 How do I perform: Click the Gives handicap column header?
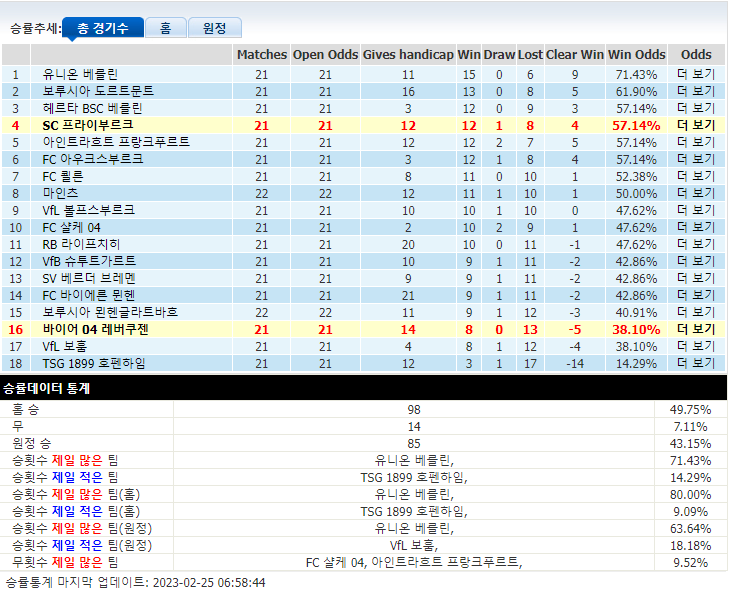coord(408,54)
